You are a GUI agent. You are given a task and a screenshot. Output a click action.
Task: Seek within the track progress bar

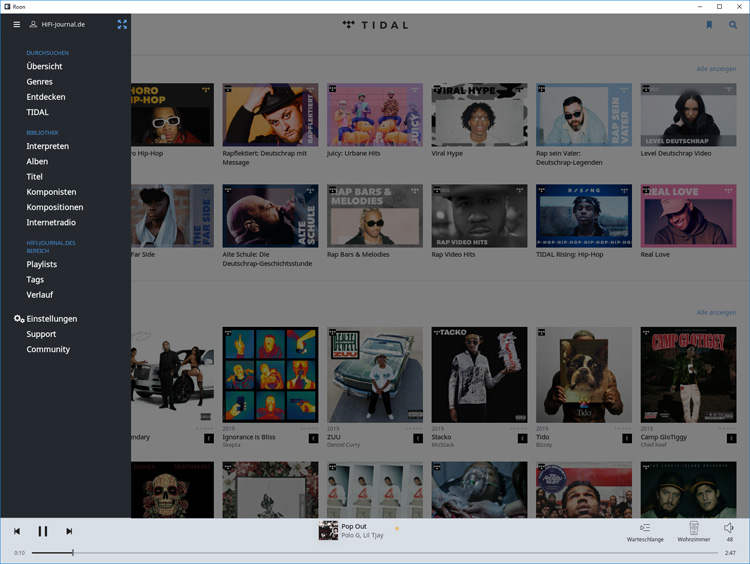point(375,553)
